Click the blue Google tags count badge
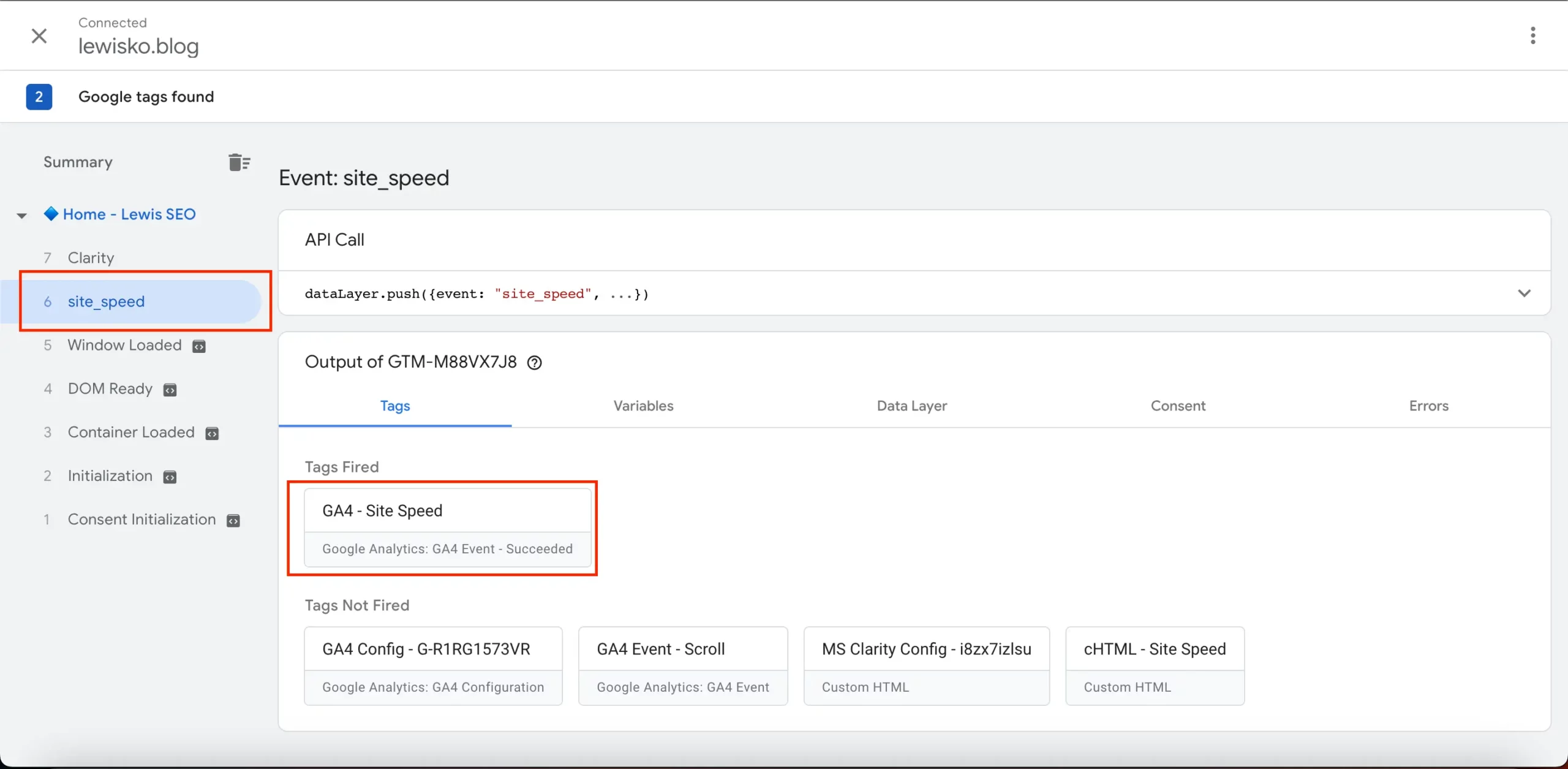This screenshot has height=769, width=1568. (39, 97)
